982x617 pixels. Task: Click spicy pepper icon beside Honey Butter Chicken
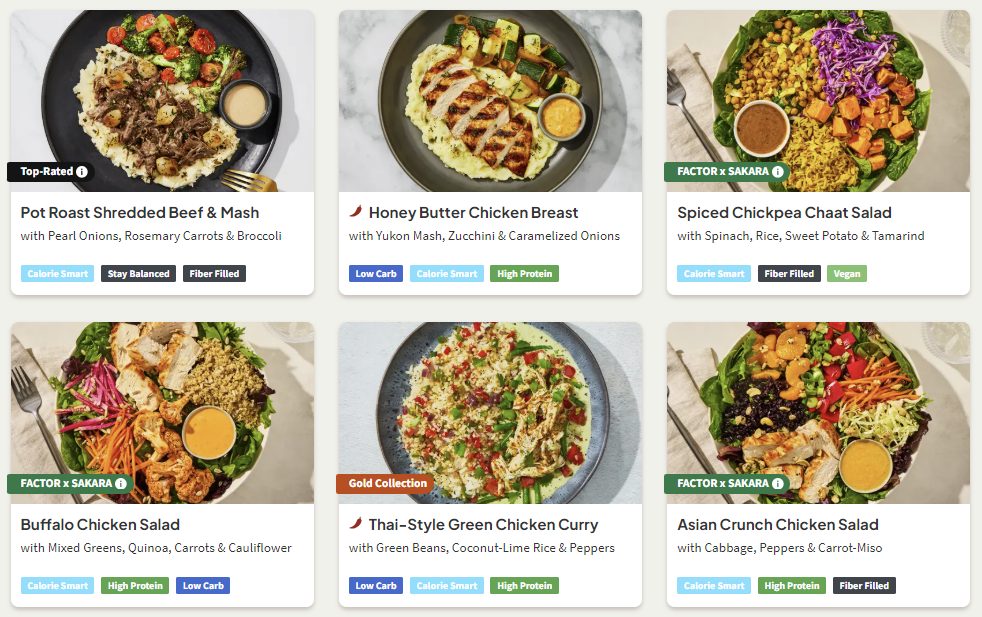[355, 212]
